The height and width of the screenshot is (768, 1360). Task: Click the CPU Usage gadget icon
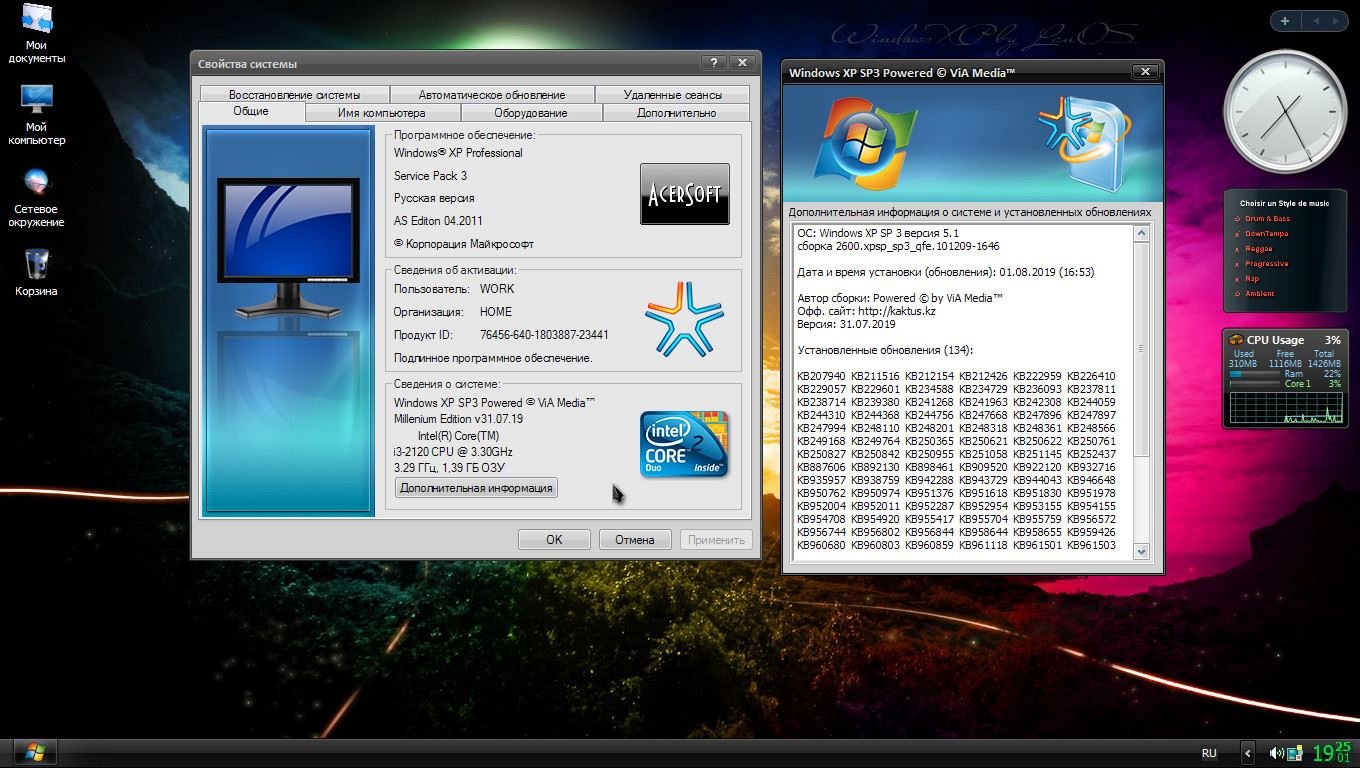point(1236,340)
